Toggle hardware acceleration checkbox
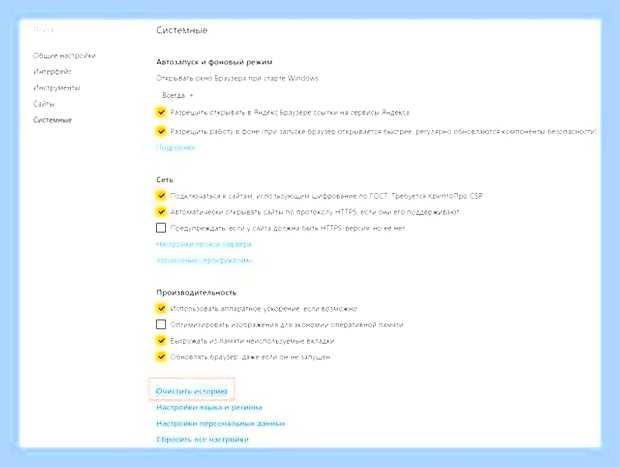 pos(161,308)
